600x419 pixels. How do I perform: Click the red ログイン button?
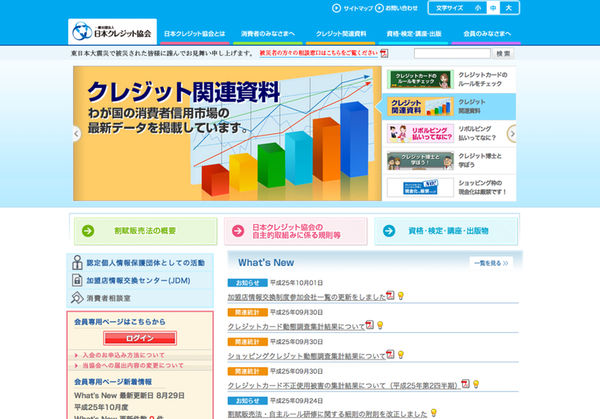click(x=140, y=338)
